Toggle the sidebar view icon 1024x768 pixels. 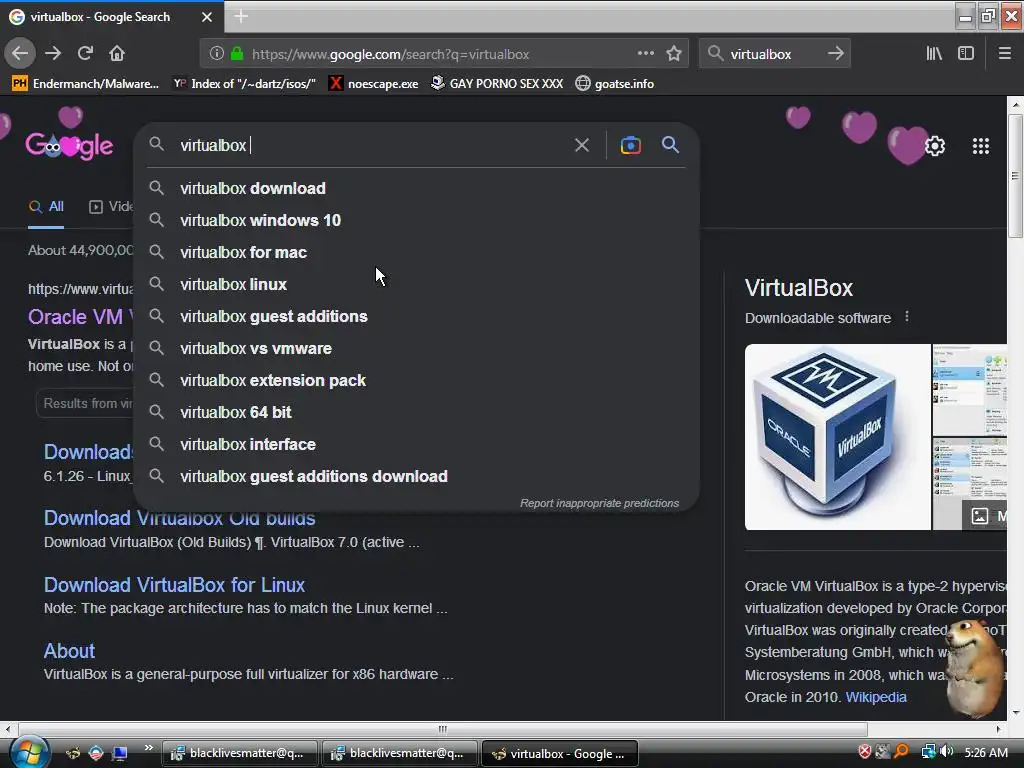coord(966,54)
